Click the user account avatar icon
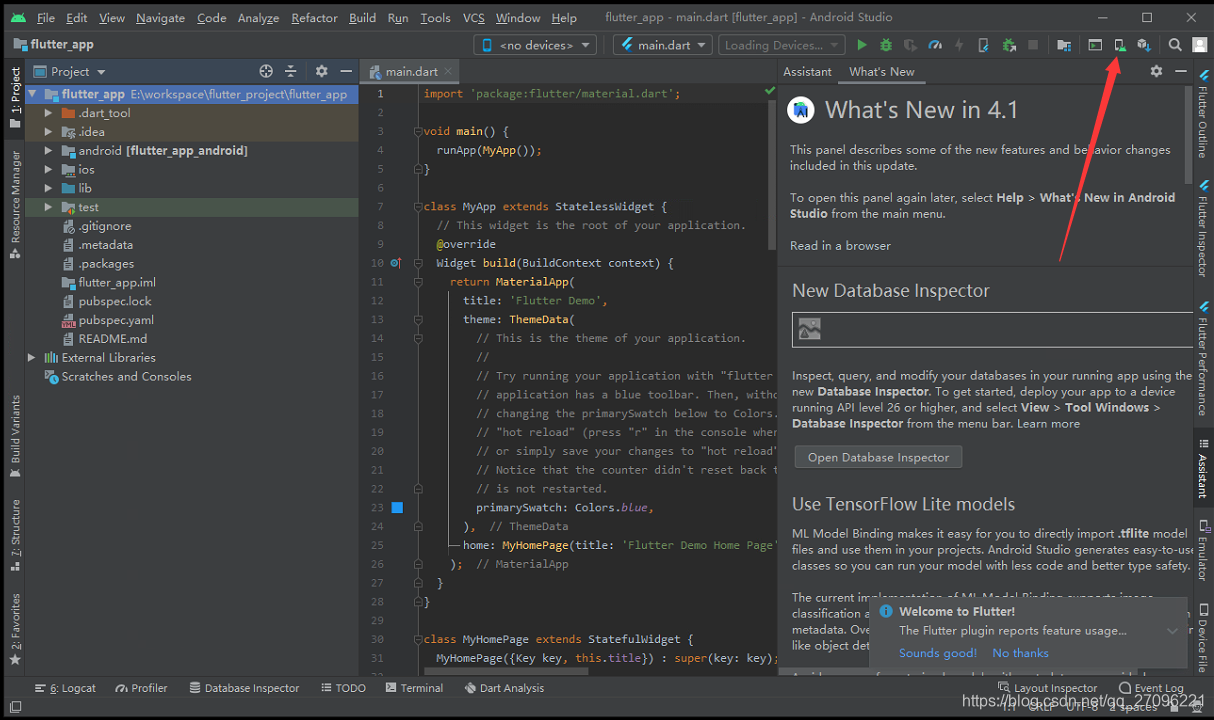The width and height of the screenshot is (1214, 720). click(1199, 45)
